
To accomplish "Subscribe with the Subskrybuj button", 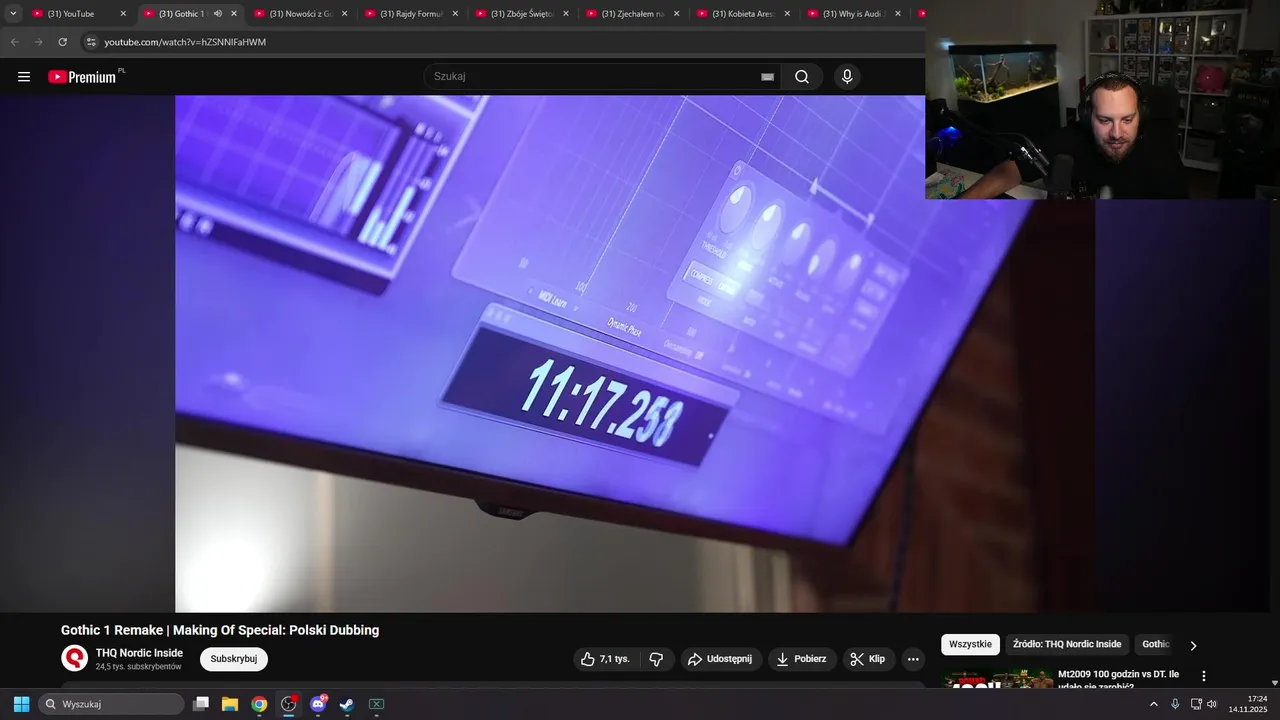I will tap(234, 659).
